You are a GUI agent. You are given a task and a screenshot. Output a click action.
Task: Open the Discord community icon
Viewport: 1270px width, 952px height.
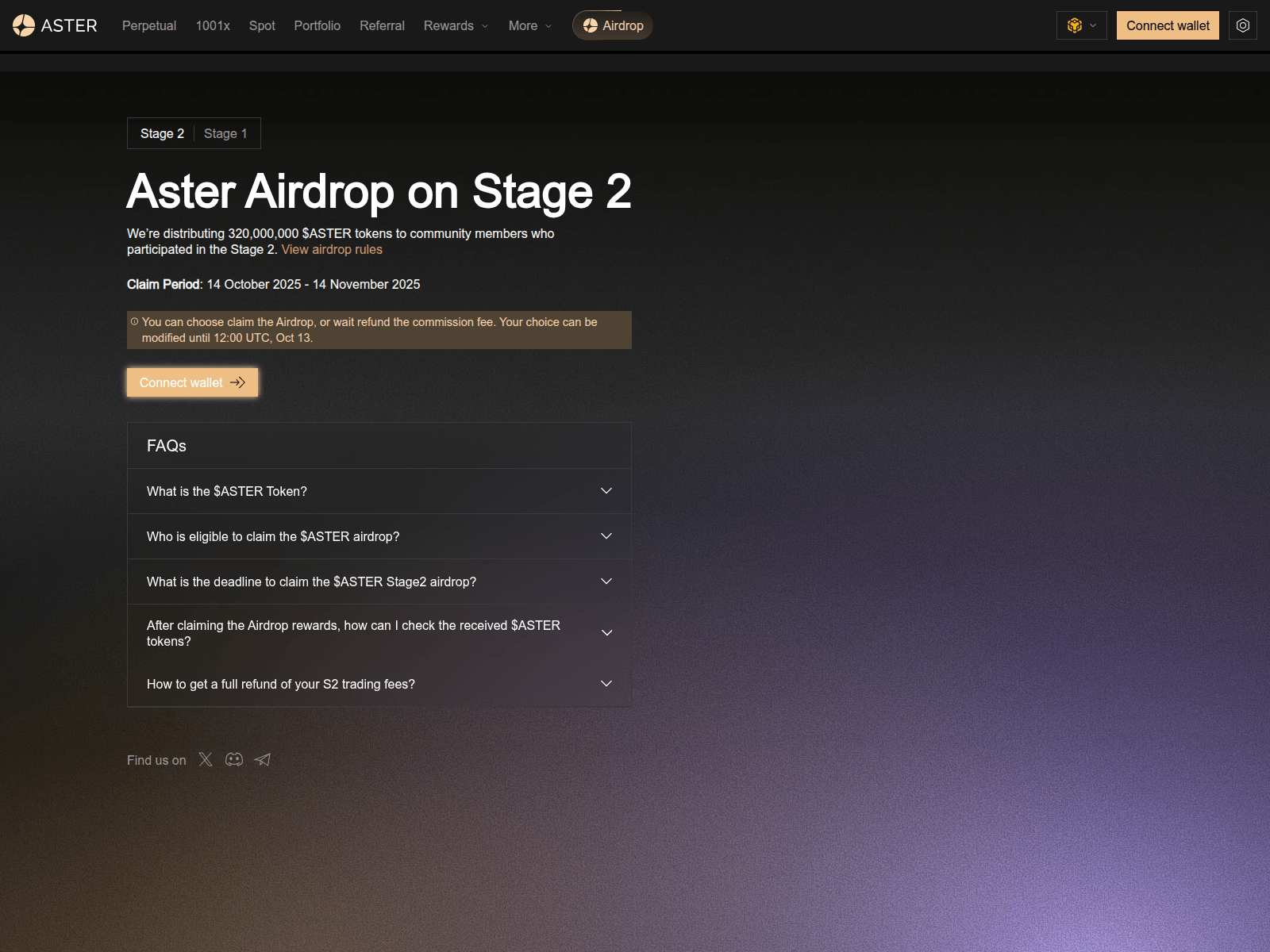click(x=233, y=759)
